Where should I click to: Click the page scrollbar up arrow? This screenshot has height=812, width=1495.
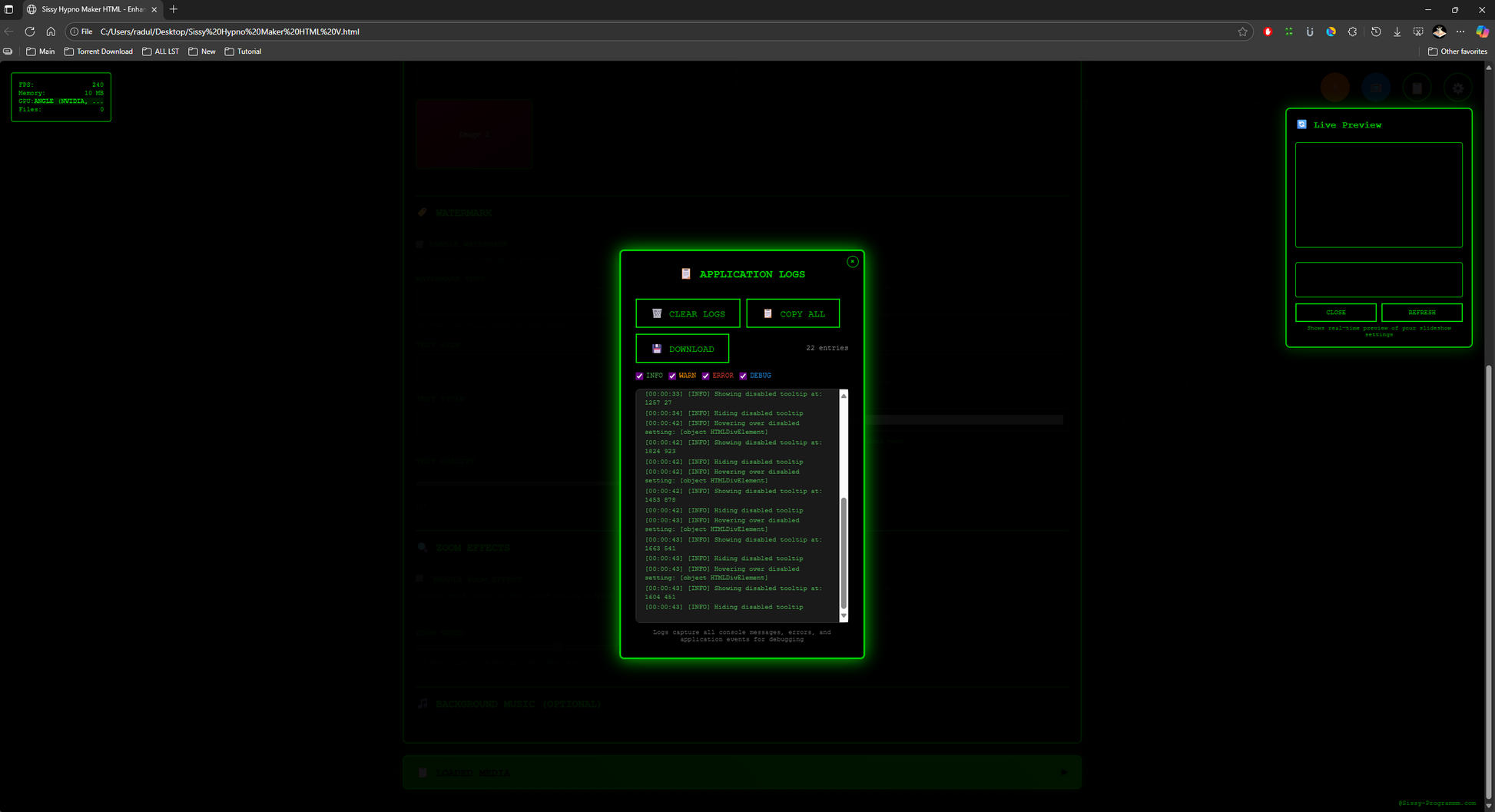(x=1489, y=68)
